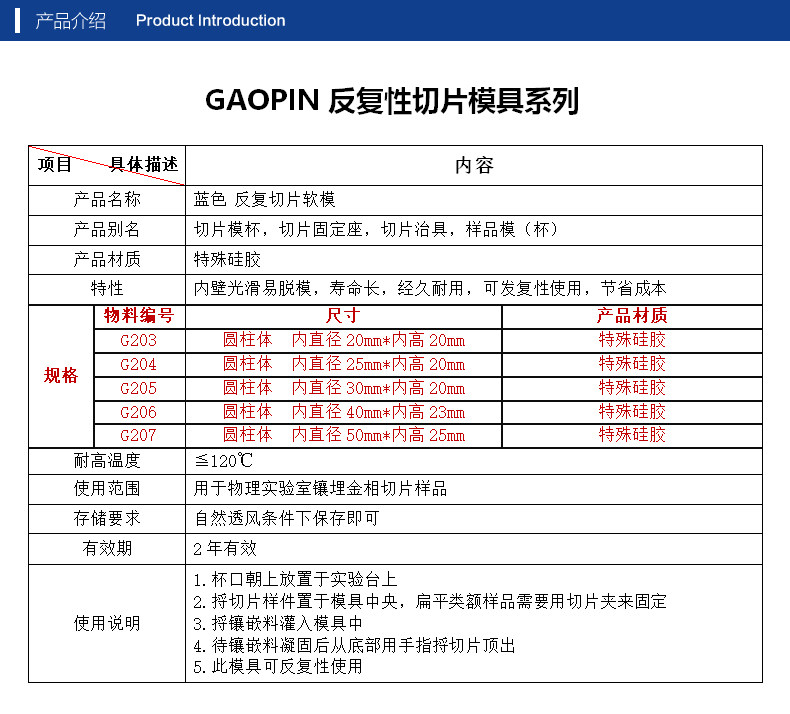This screenshot has width=790, height=714.
Task: Select material code G207
Action: (139, 435)
